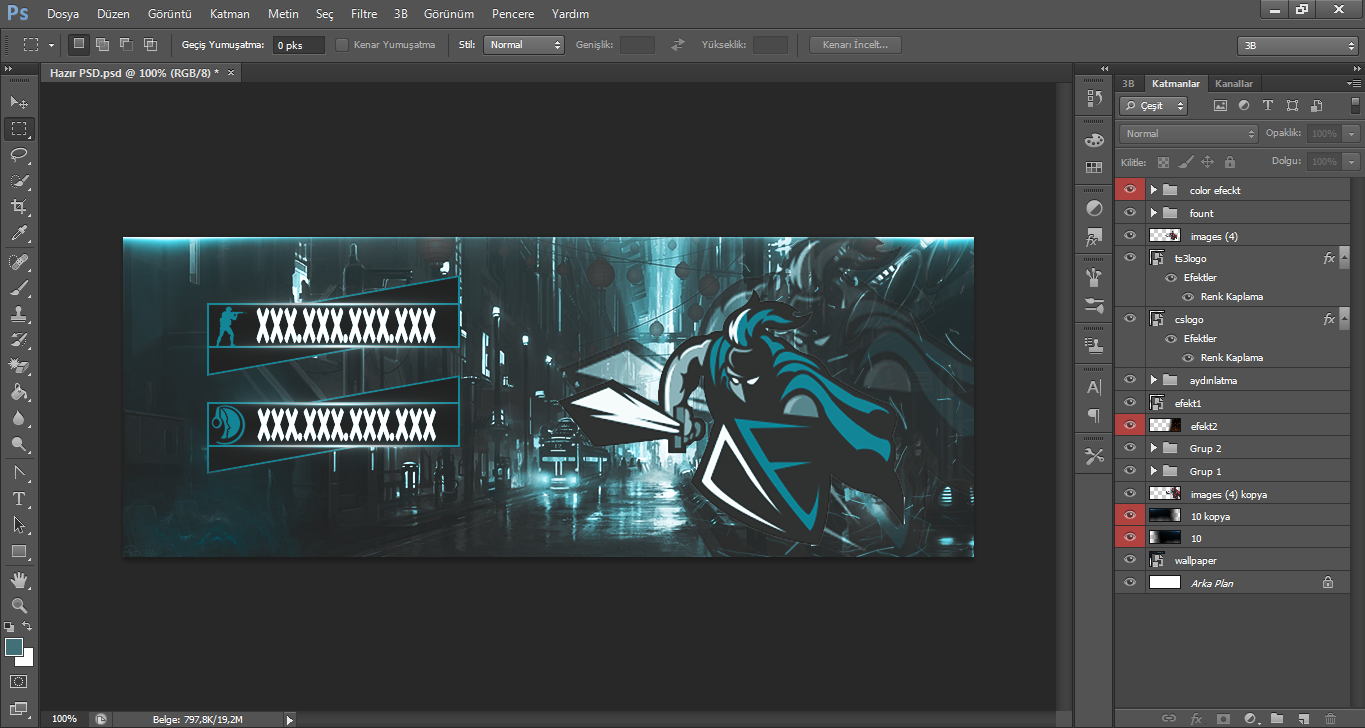Select the images (4) layer thumbnail
This screenshot has width=1365, height=728.
click(x=1165, y=236)
